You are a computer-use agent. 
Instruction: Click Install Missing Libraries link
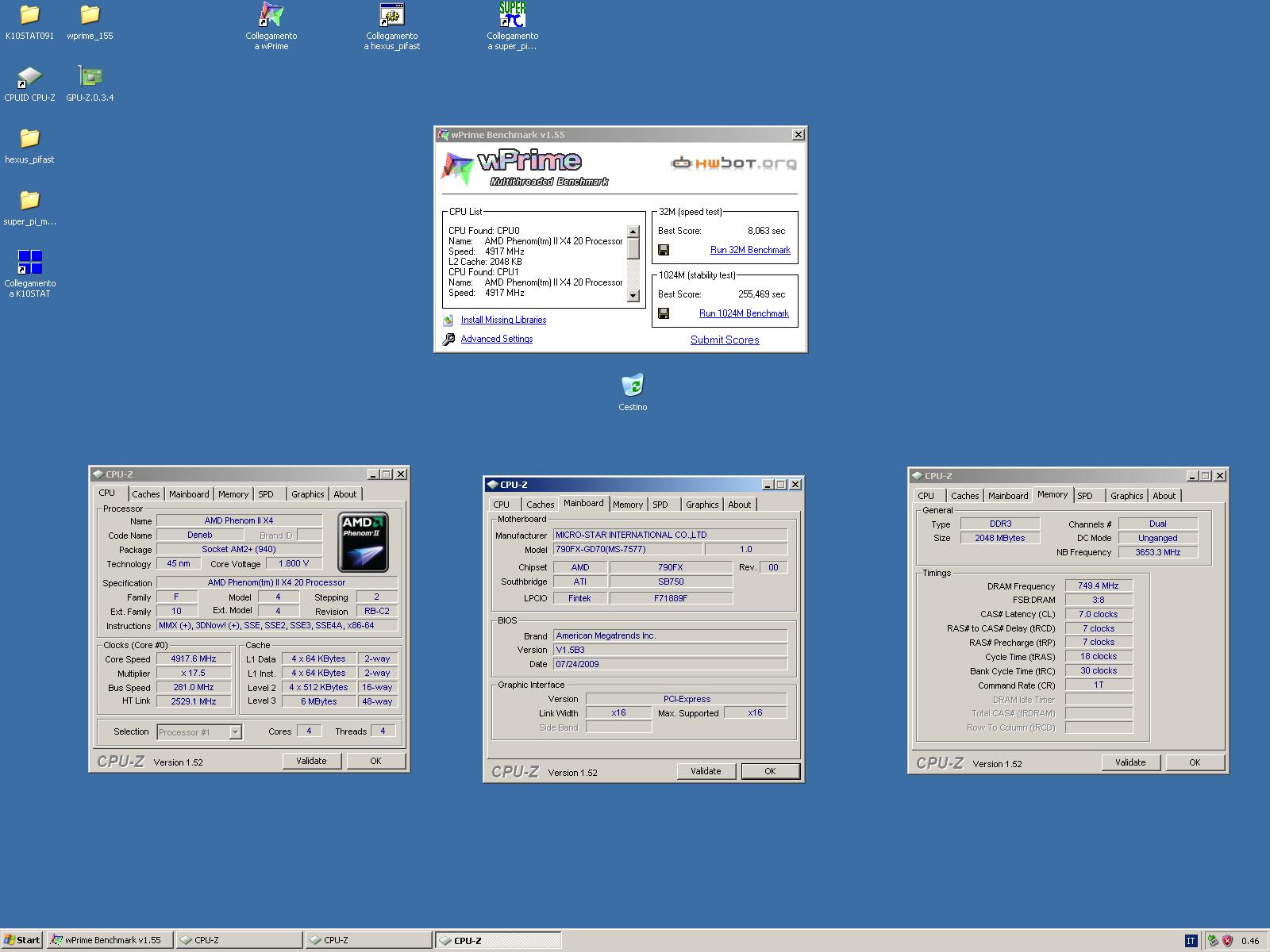pyautogui.click(x=503, y=320)
